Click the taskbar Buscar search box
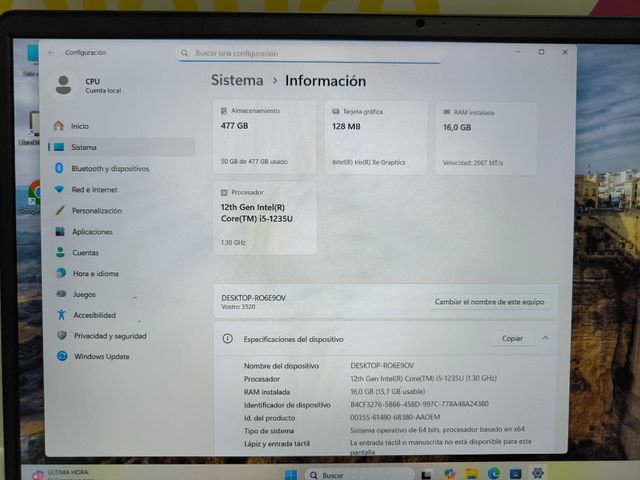Viewport: 640px width, 480px height. tap(359, 475)
